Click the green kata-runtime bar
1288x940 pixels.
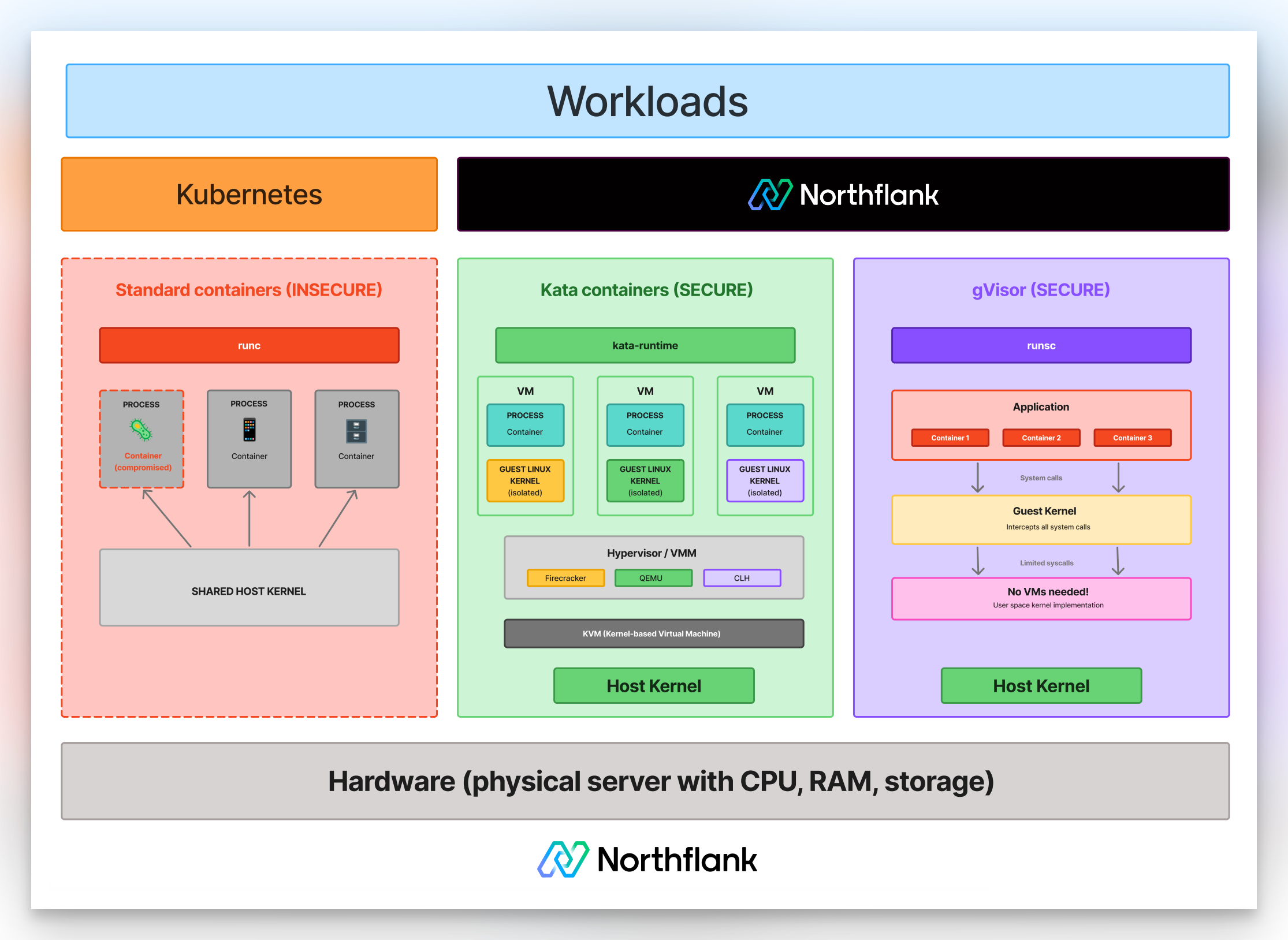[645, 345]
